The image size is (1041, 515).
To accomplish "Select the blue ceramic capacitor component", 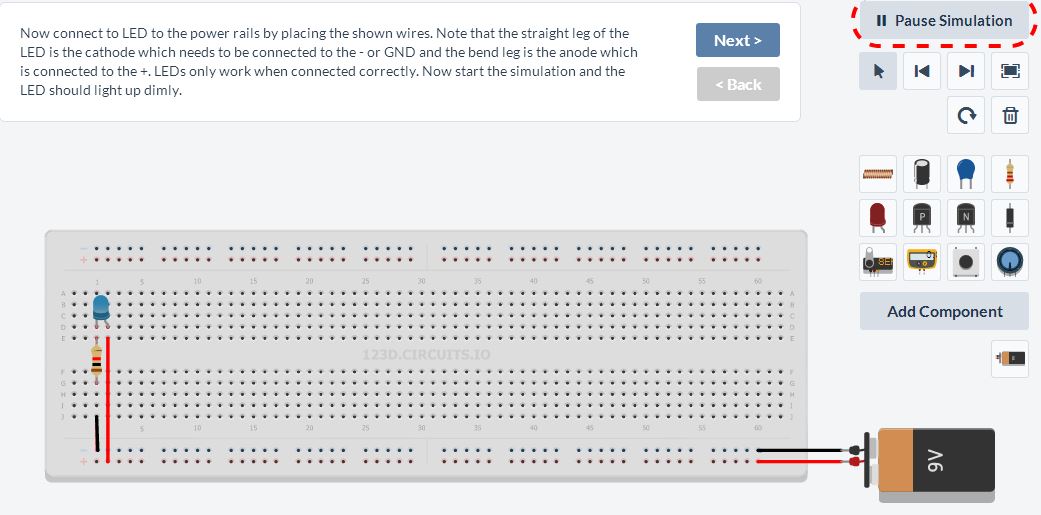I will click(966, 174).
